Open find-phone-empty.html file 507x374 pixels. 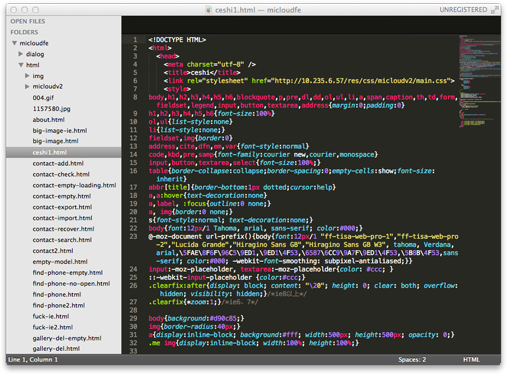tap(68, 273)
